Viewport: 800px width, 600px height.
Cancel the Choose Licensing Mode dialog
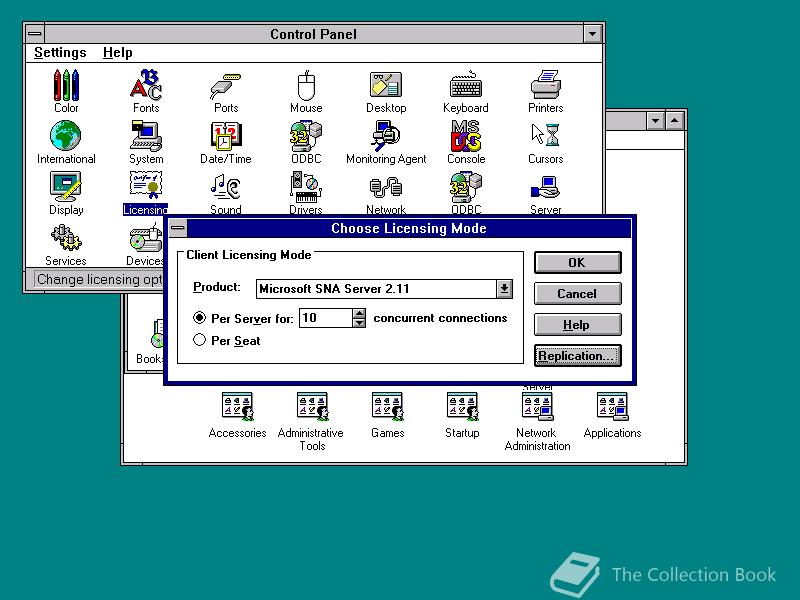tap(578, 293)
